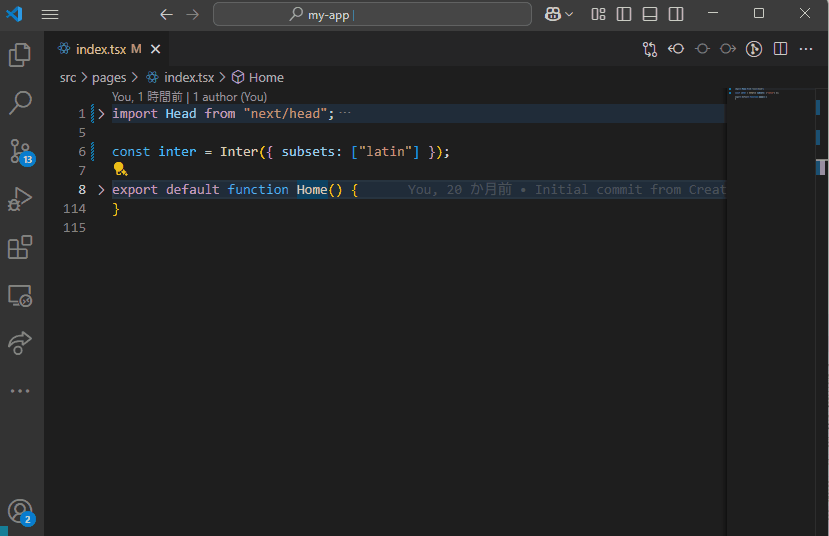Screen dimensions: 829x536
Task: Click line number 114
Action: click(x=74, y=209)
